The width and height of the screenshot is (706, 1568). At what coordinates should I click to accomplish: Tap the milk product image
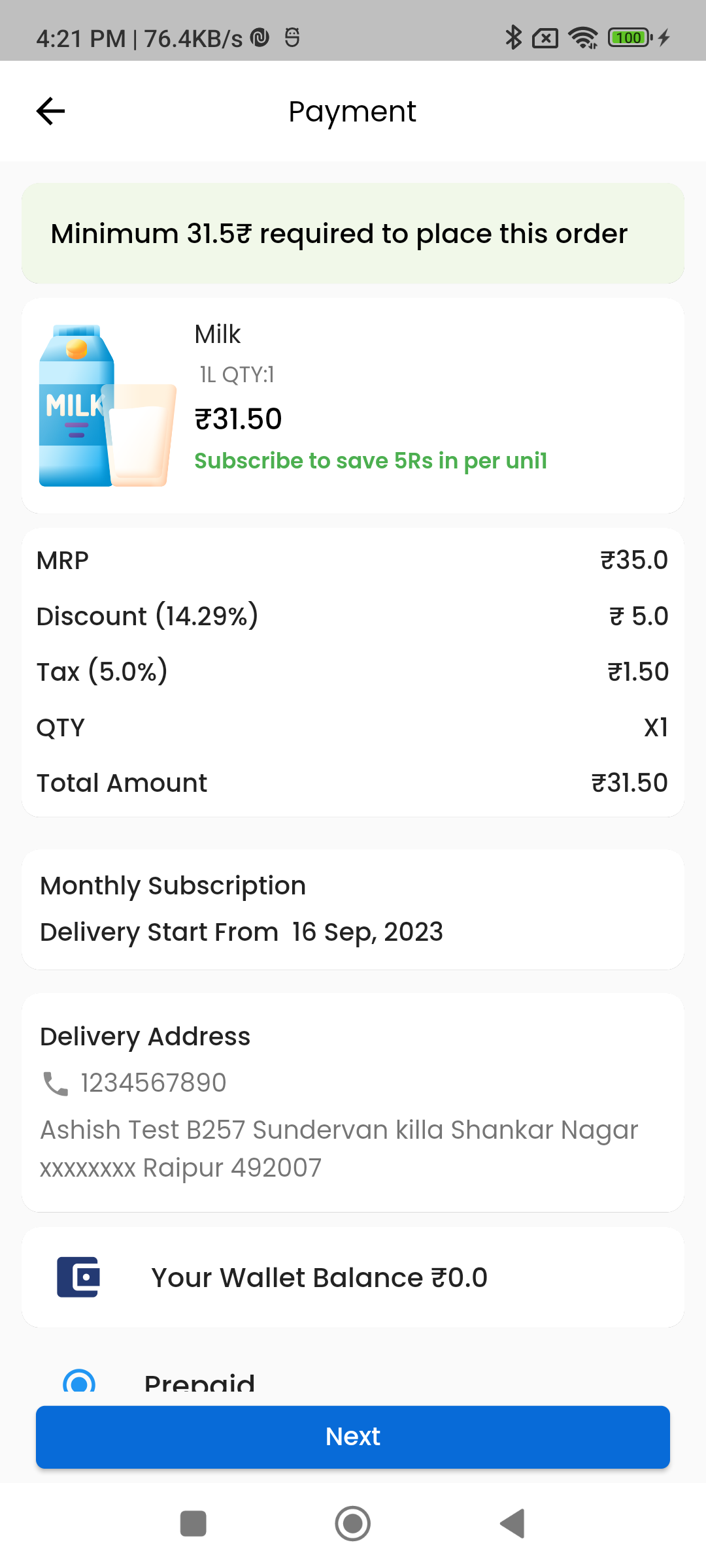click(105, 405)
